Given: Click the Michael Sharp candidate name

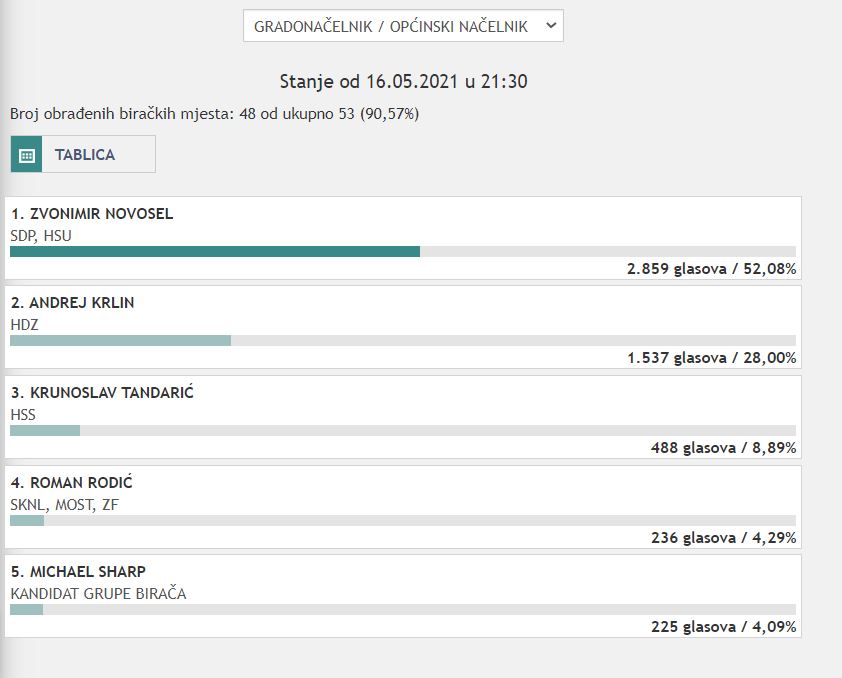Looking at the screenshot, I should 78,571.
